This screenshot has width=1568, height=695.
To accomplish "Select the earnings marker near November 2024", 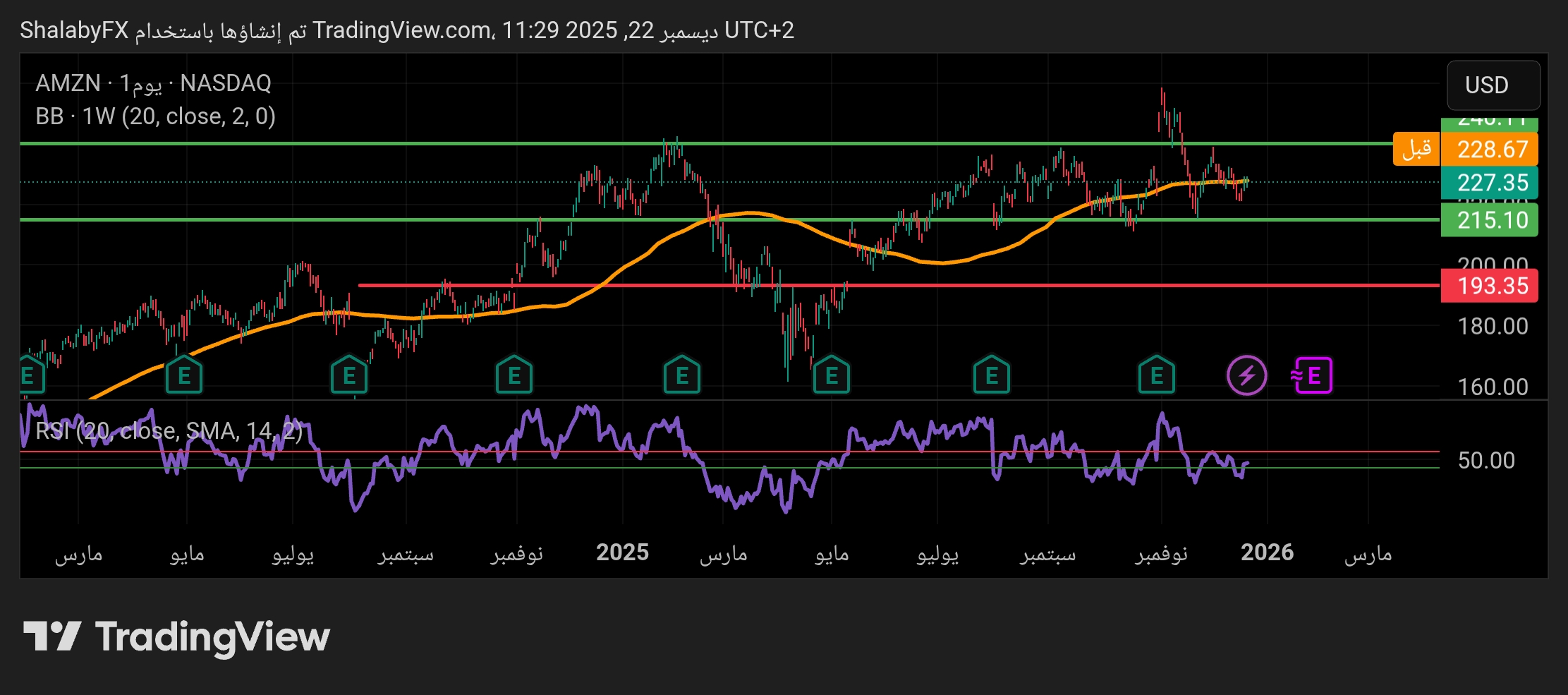I will pos(514,375).
